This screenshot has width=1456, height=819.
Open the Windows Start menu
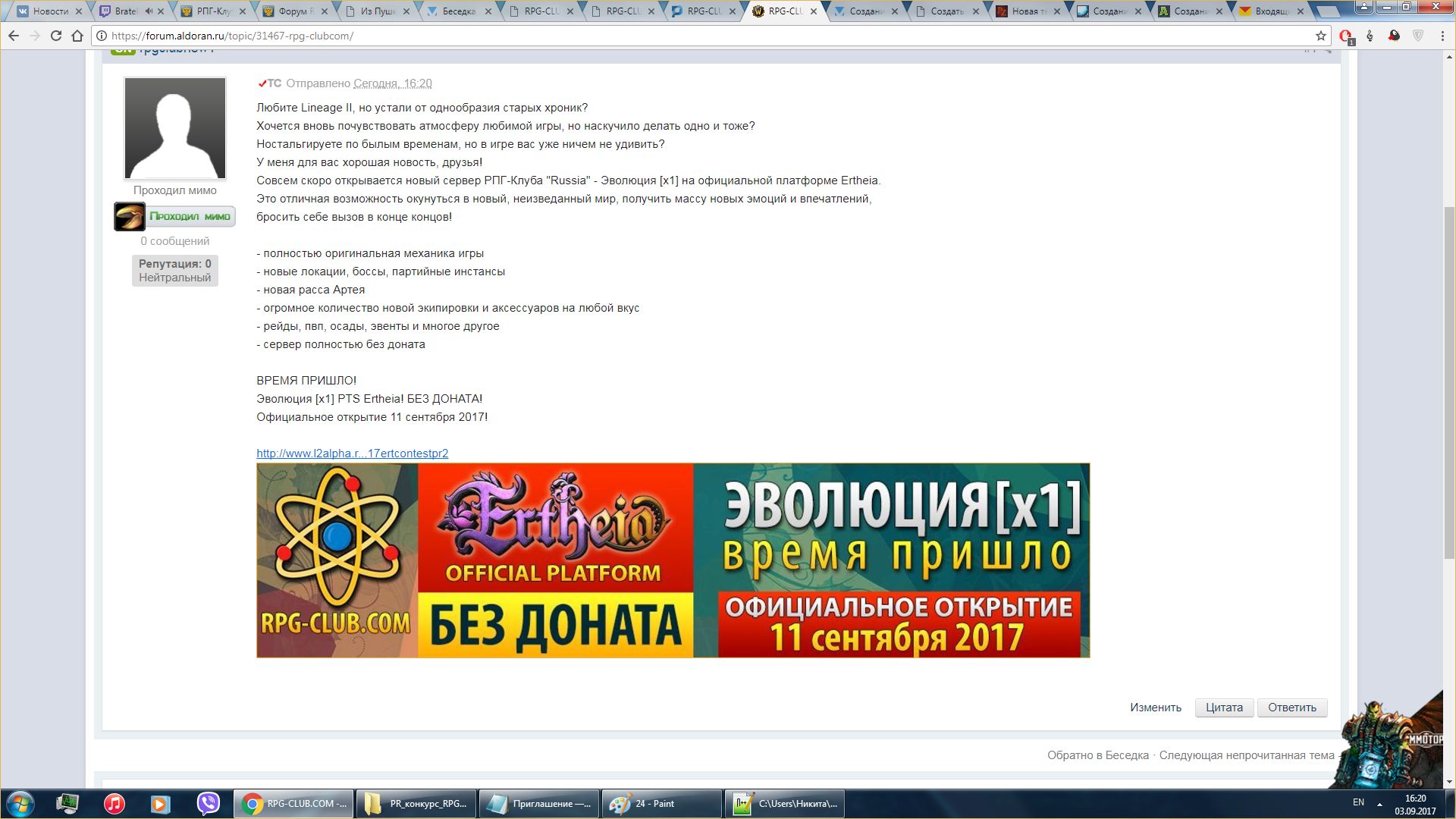pyautogui.click(x=20, y=804)
